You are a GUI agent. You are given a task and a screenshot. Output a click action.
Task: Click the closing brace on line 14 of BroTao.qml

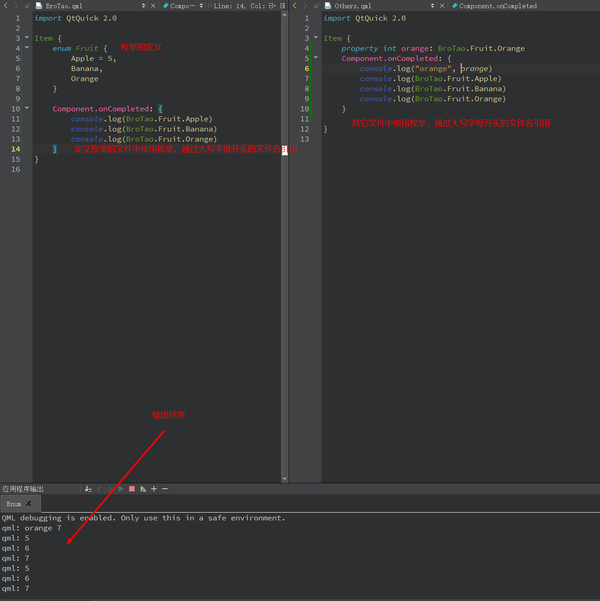[x=55, y=149]
